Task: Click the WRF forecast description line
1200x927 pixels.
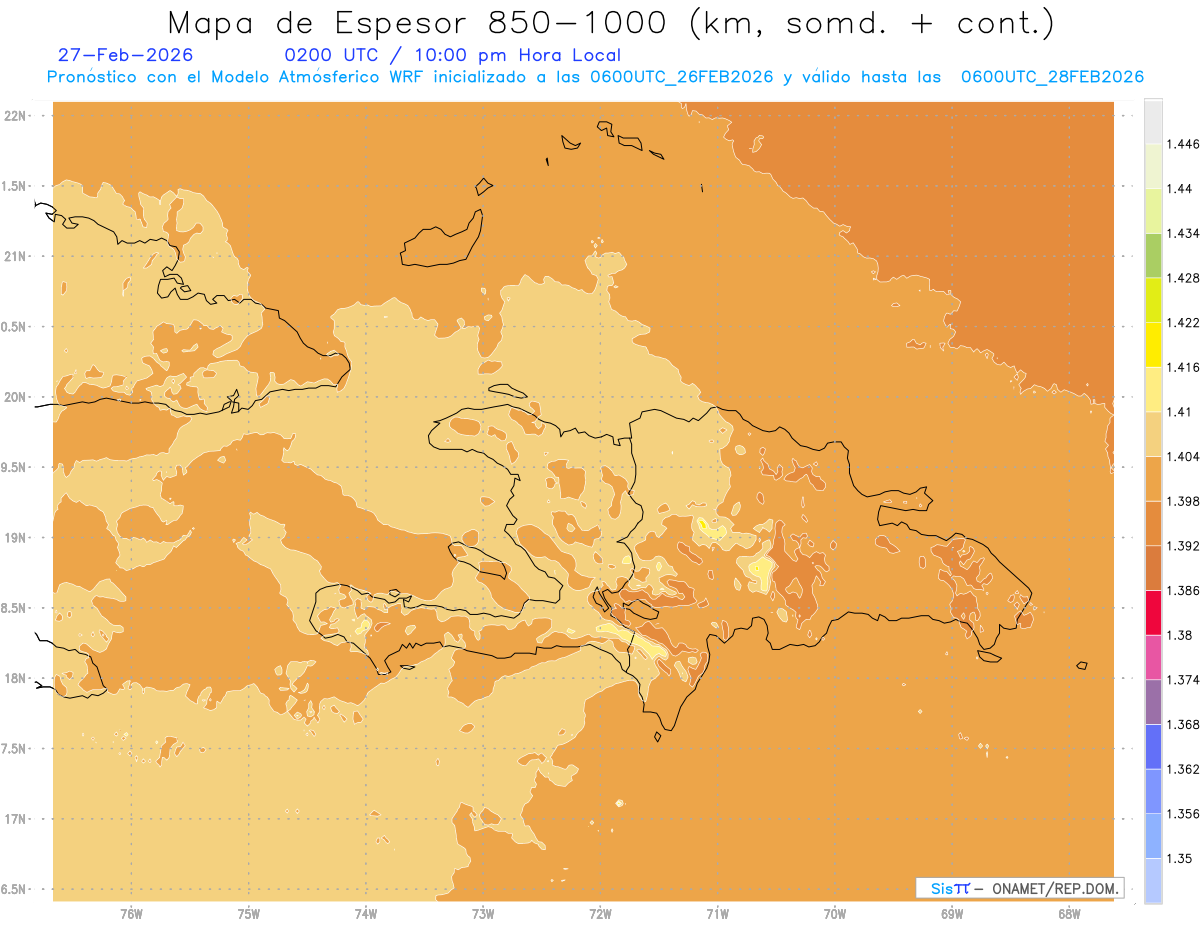Action: coord(596,77)
